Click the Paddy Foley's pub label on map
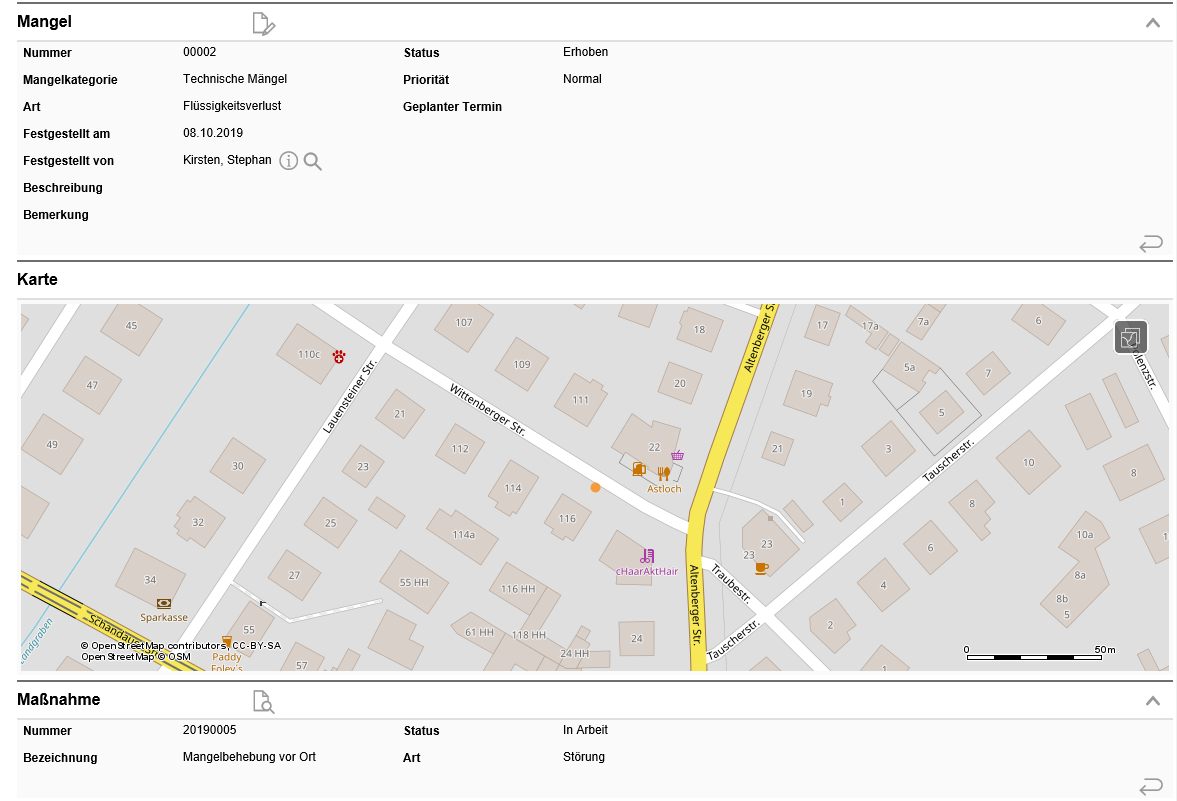This screenshot has height=801, width=1177. (227, 657)
